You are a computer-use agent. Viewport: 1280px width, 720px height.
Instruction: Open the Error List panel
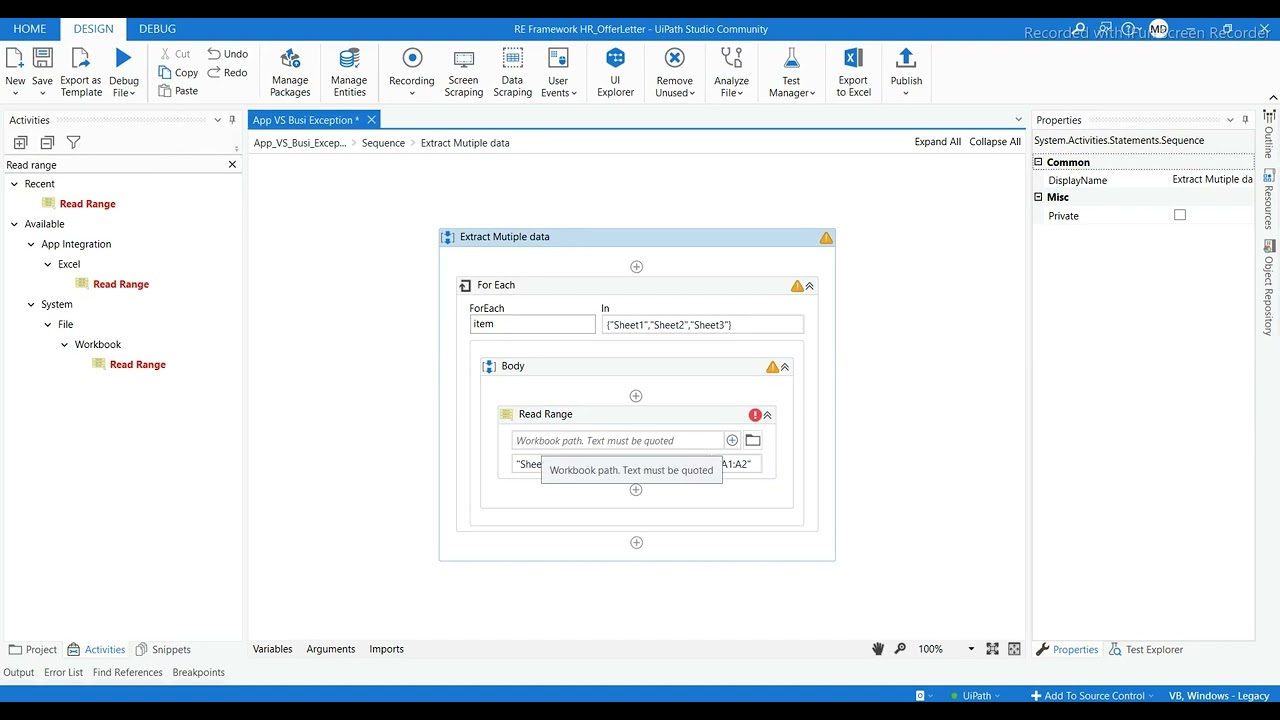tap(63, 672)
